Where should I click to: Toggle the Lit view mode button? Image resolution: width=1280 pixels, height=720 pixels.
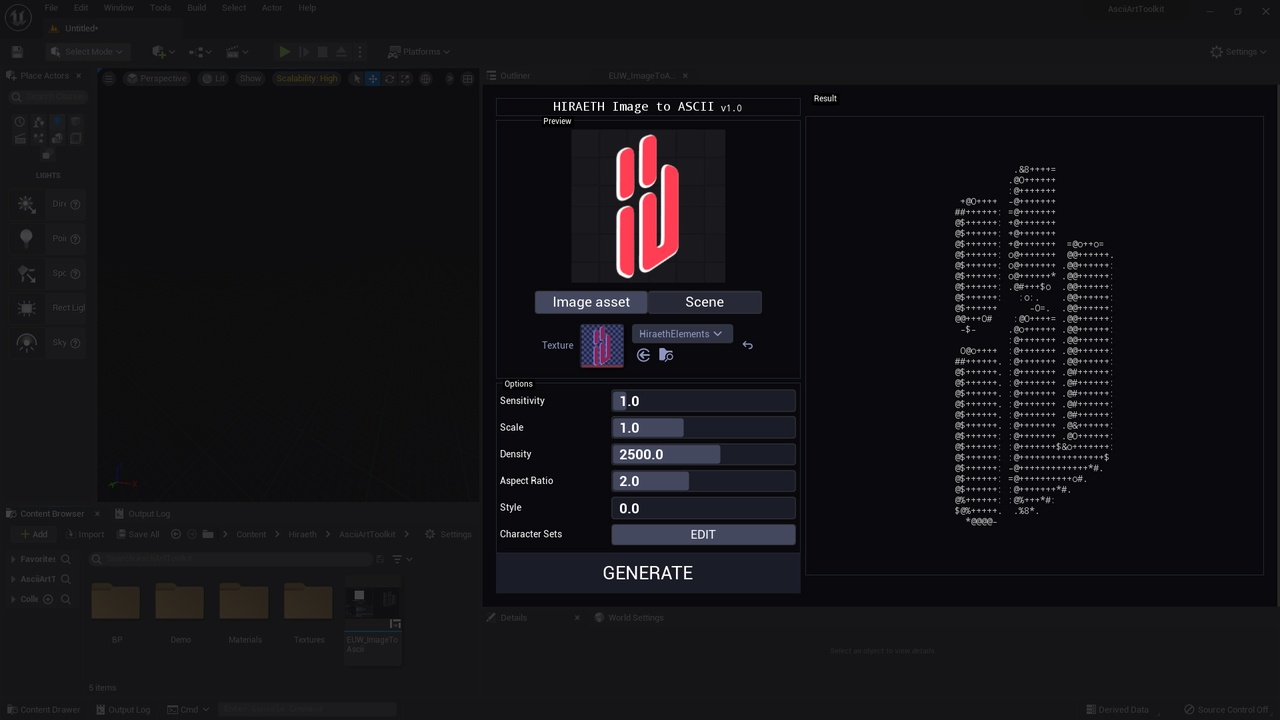(x=214, y=79)
